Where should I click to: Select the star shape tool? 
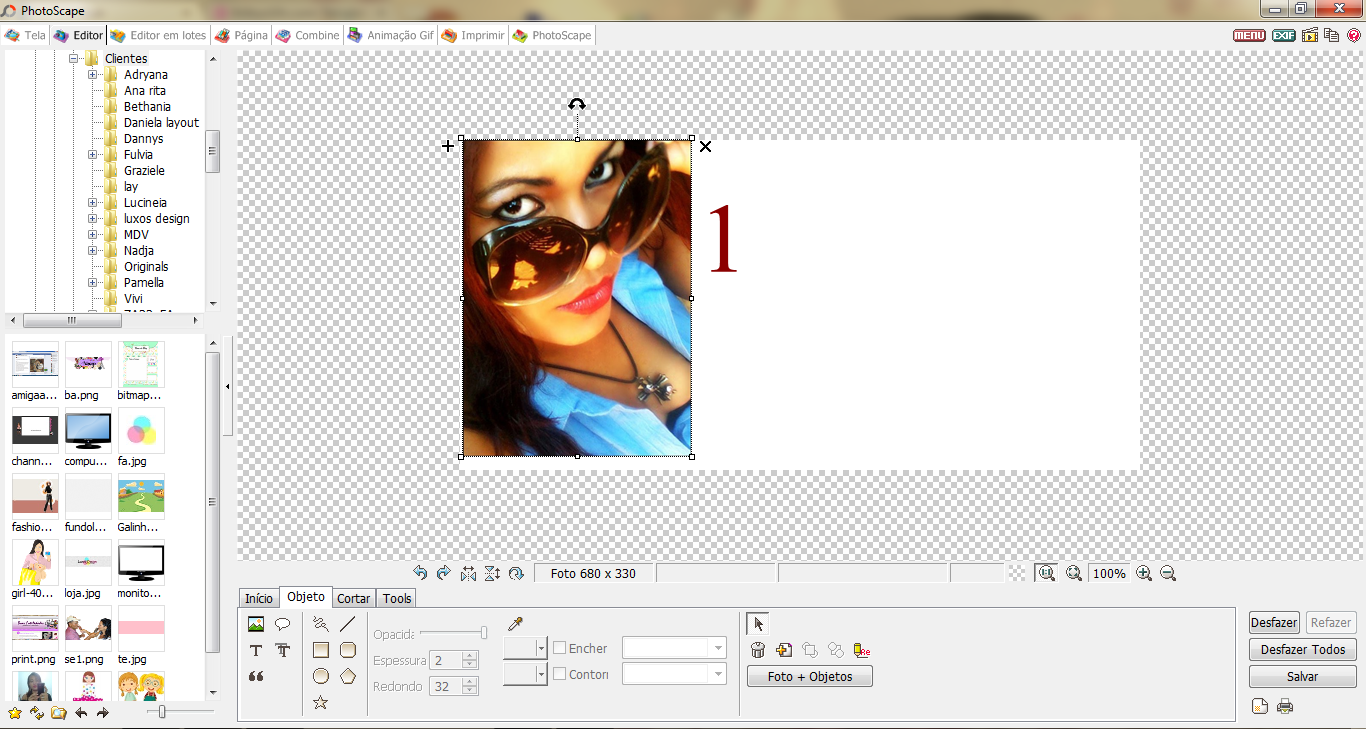[x=320, y=703]
